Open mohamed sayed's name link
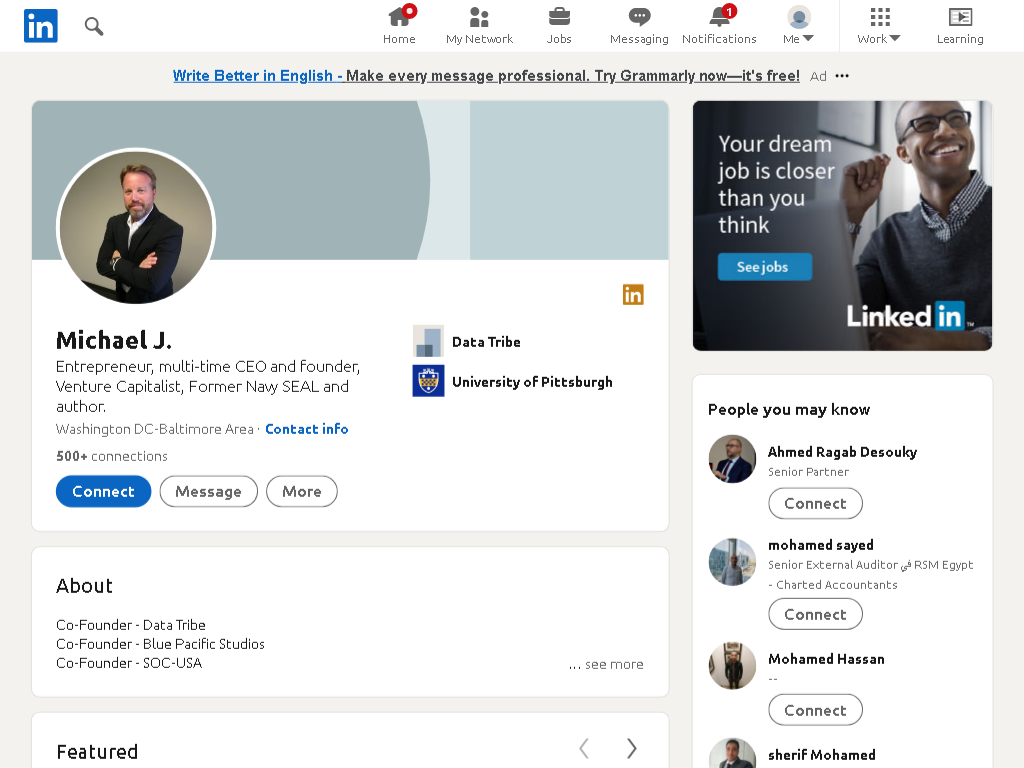 [x=821, y=545]
